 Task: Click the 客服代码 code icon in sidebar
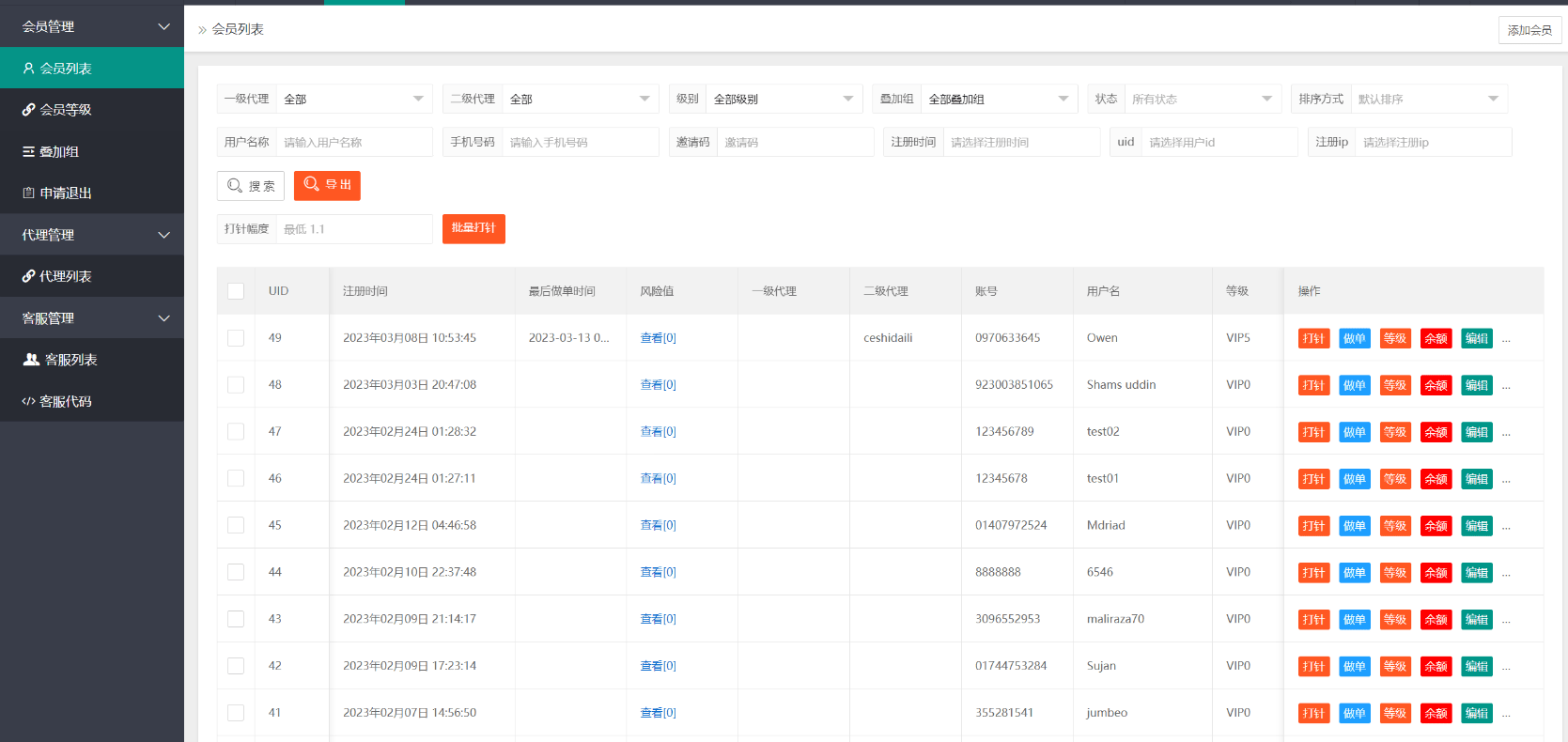[x=28, y=401]
